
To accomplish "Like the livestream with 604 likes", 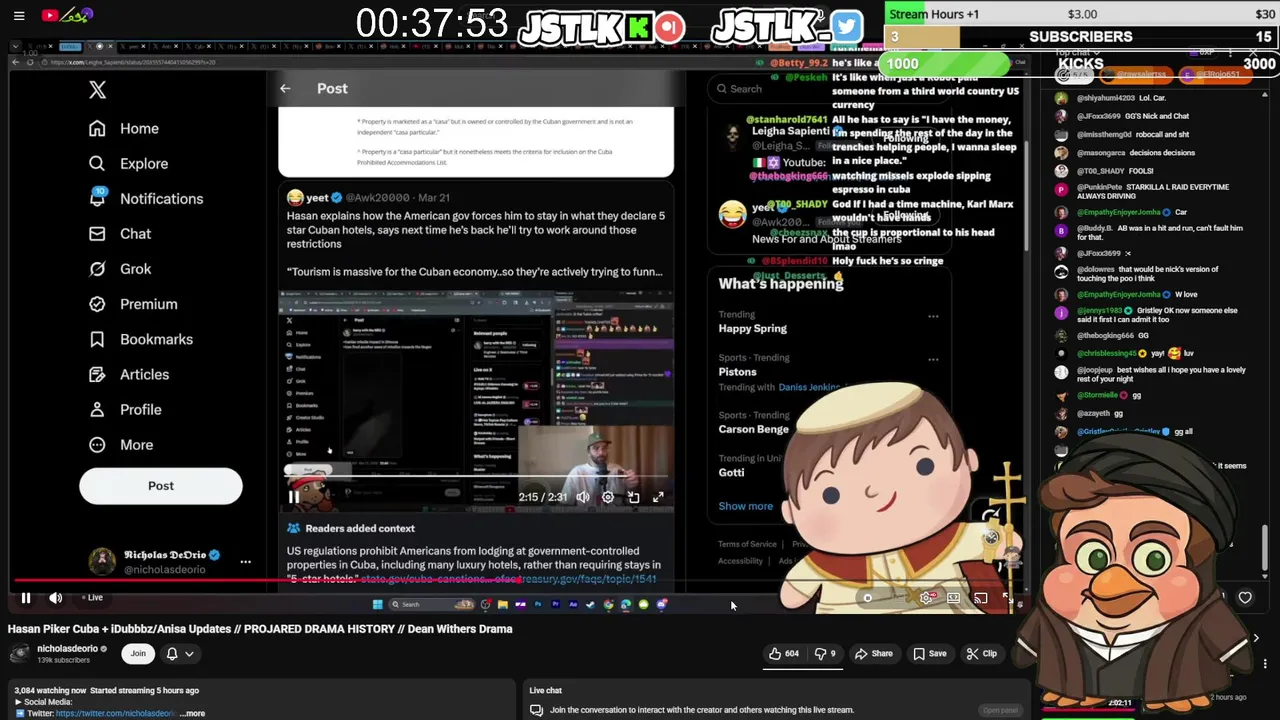I will click(783, 654).
